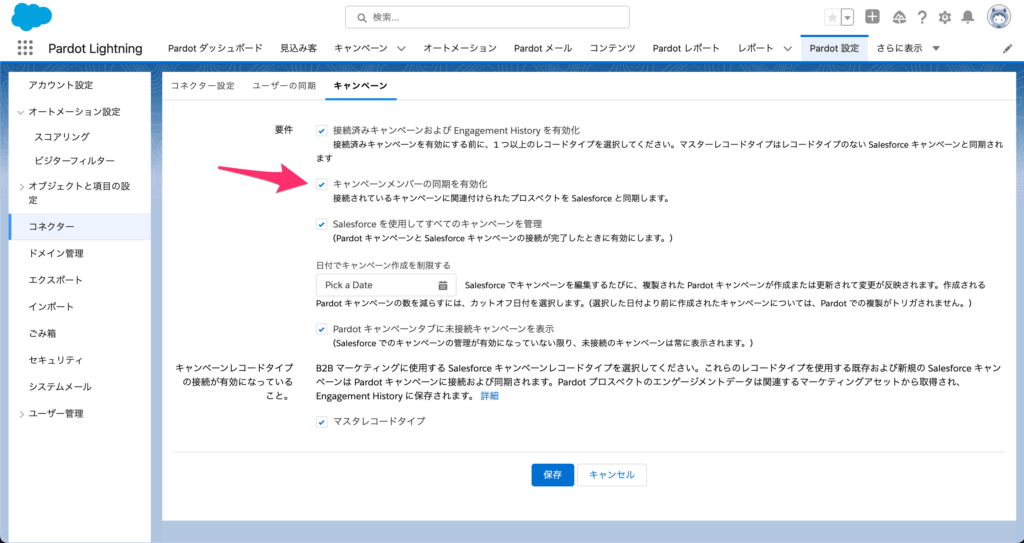The height and width of the screenshot is (543, 1024).
Task: Select スコアリング in sidebar
Action: click(62, 137)
